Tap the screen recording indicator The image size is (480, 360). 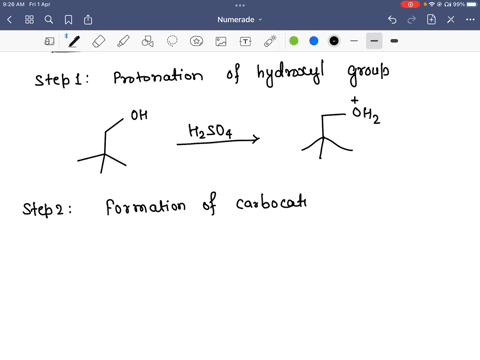pyautogui.click(x=410, y=4)
